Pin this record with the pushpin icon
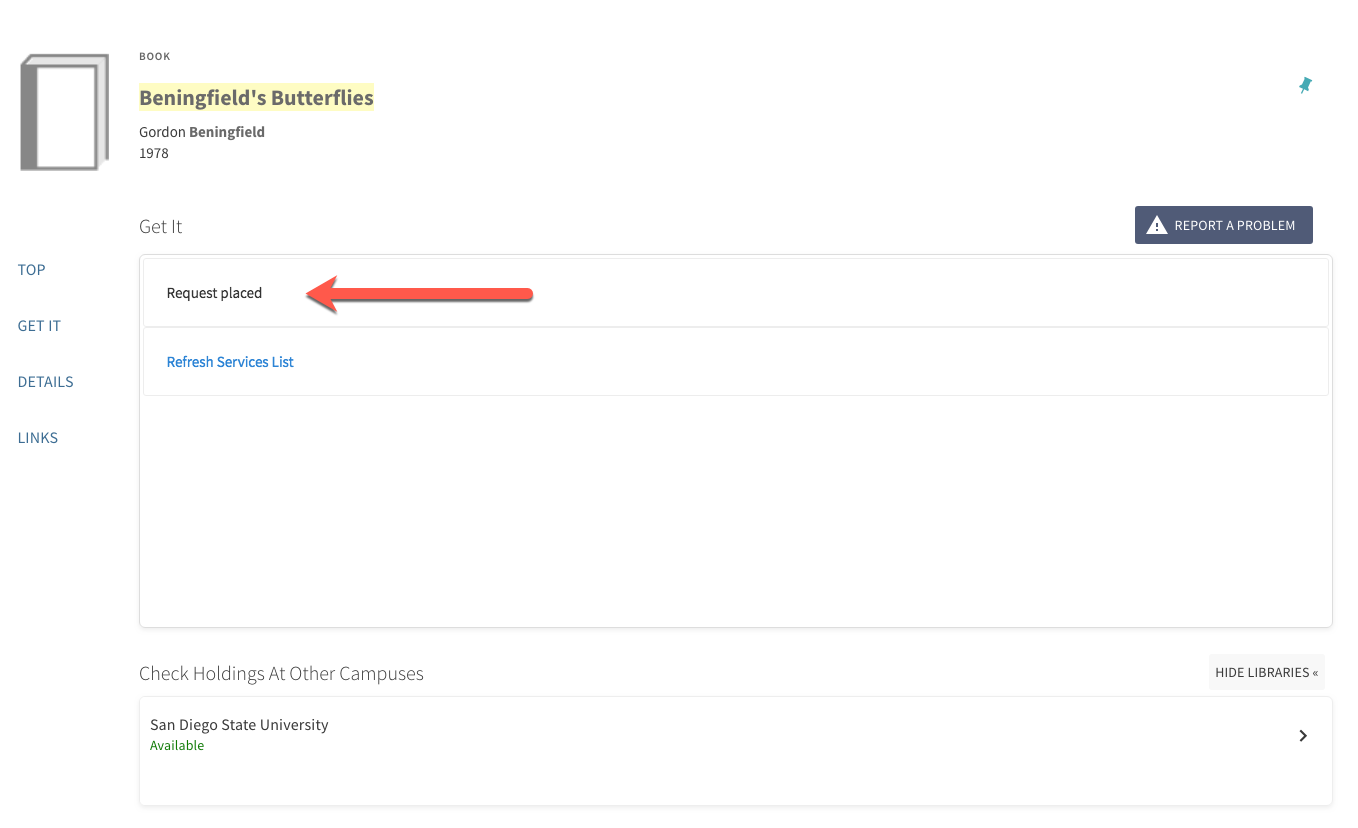1358x828 pixels. [1305, 85]
